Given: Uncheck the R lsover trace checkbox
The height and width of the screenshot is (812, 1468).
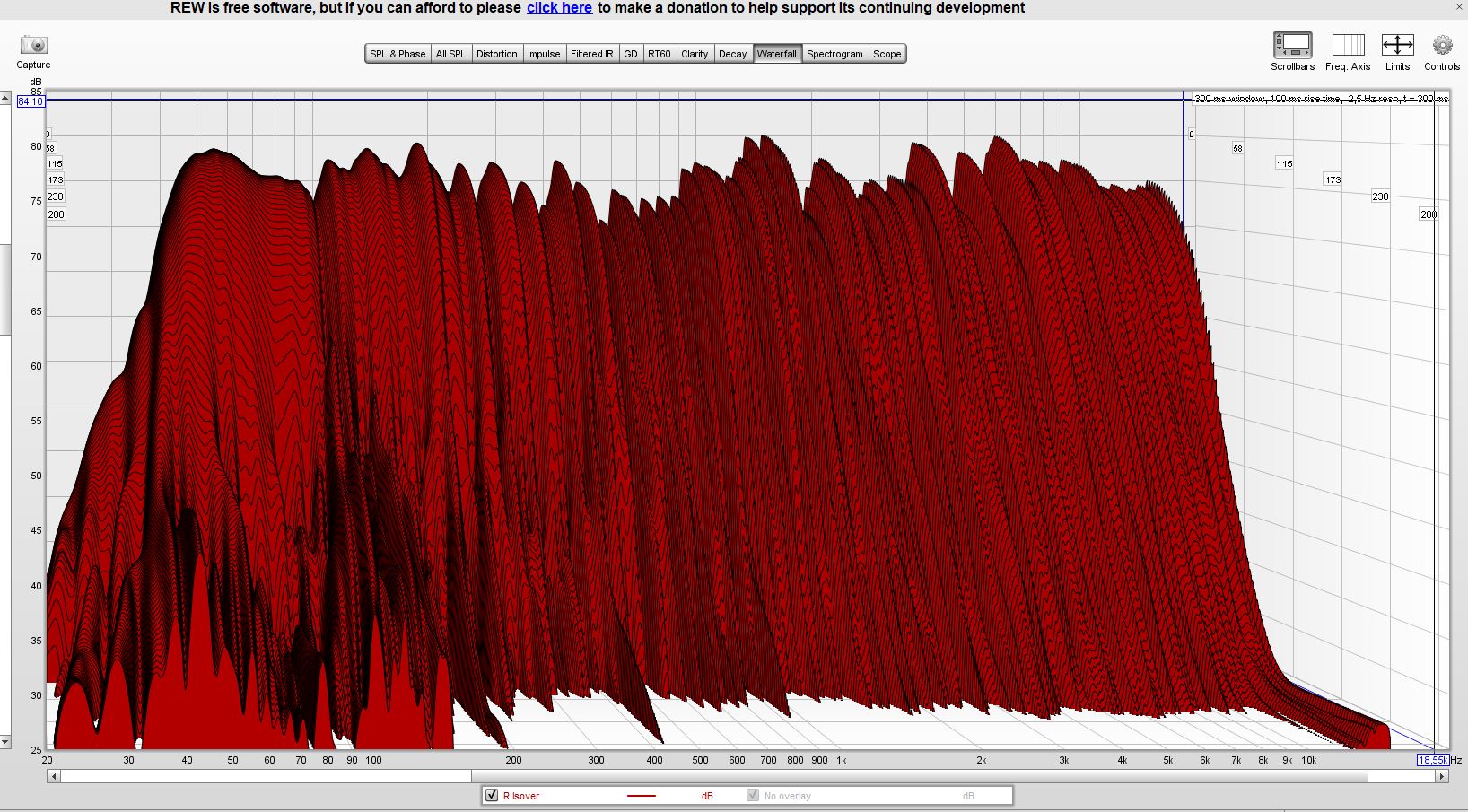Looking at the screenshot, I should (492, 796).
